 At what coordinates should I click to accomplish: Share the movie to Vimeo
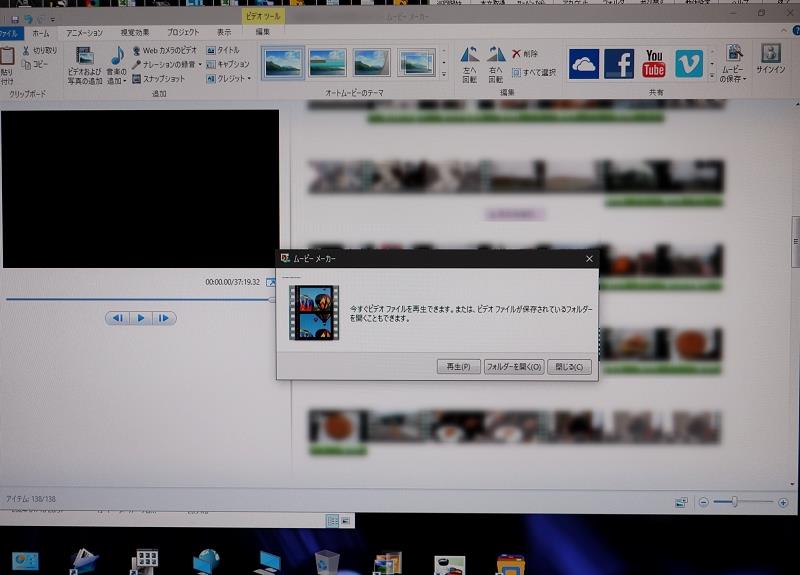[689, 64]
